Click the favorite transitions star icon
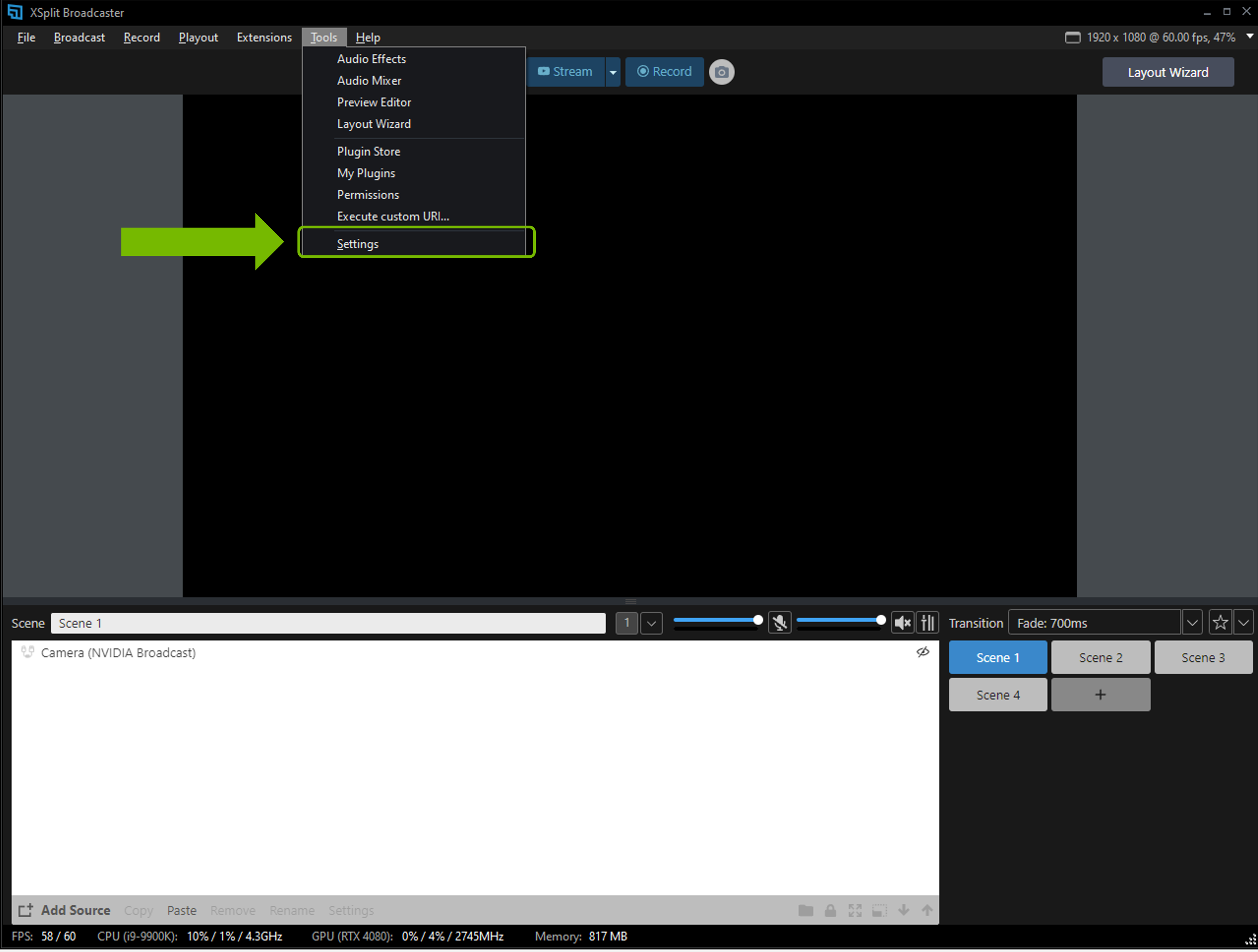1258x952 pixels. 1220,623
